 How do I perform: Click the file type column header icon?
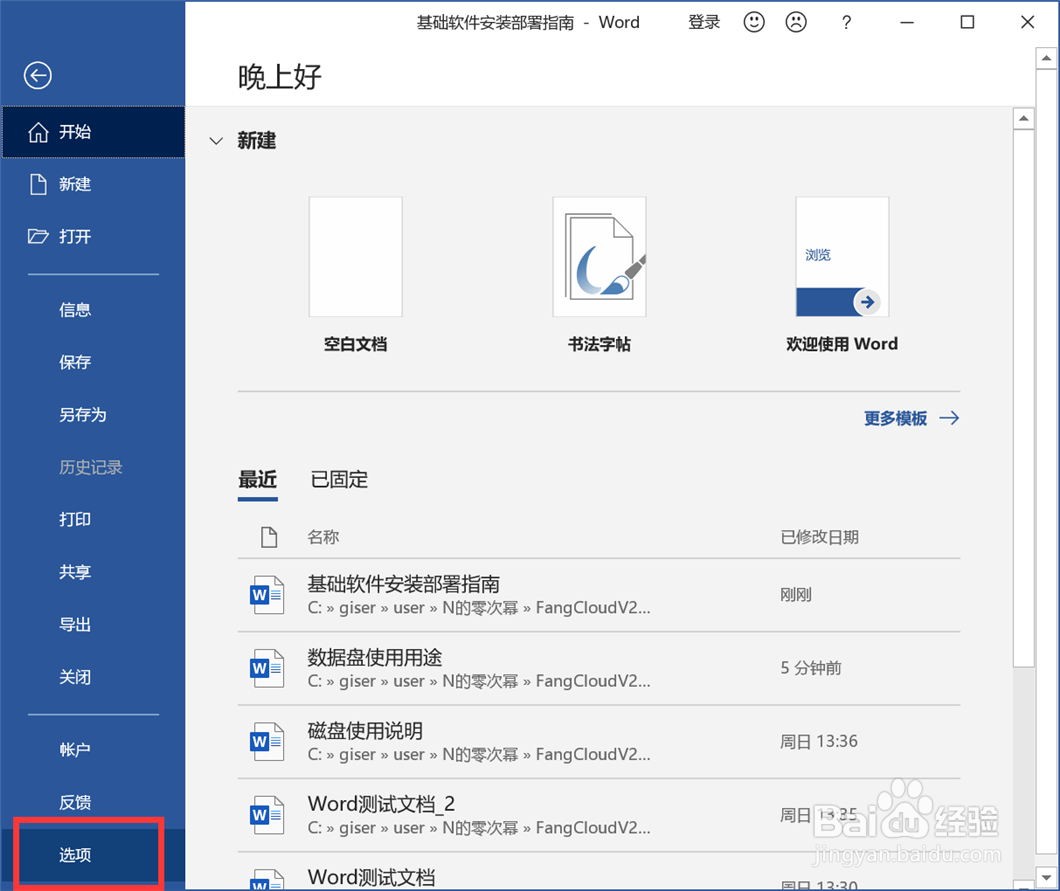269,537
